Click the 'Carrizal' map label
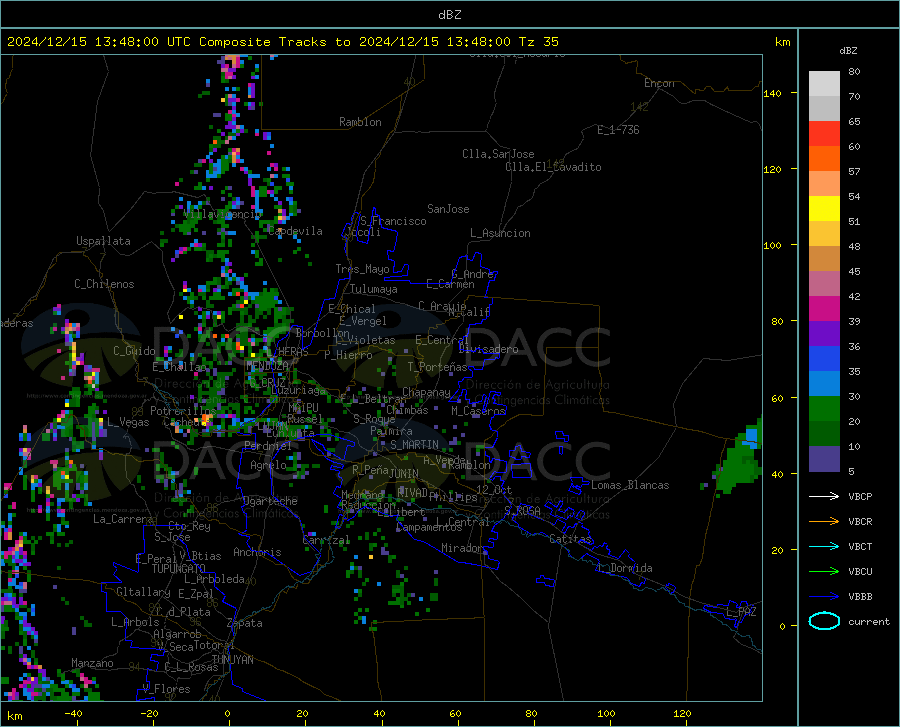The image size is (900, 727). coord(326,540)
